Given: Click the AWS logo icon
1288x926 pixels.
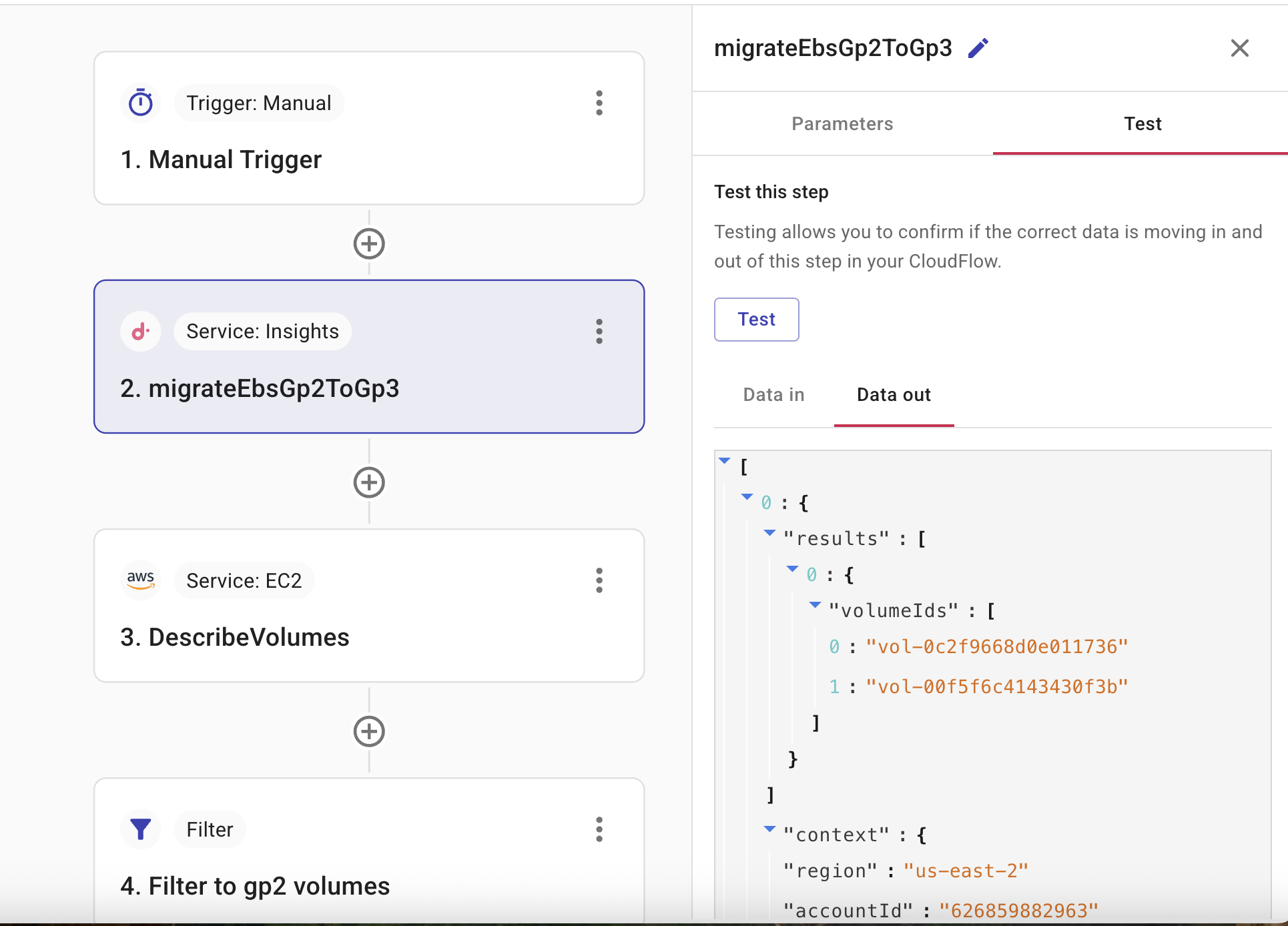Looking at the screenshot, I should click(x=141, y=580).
